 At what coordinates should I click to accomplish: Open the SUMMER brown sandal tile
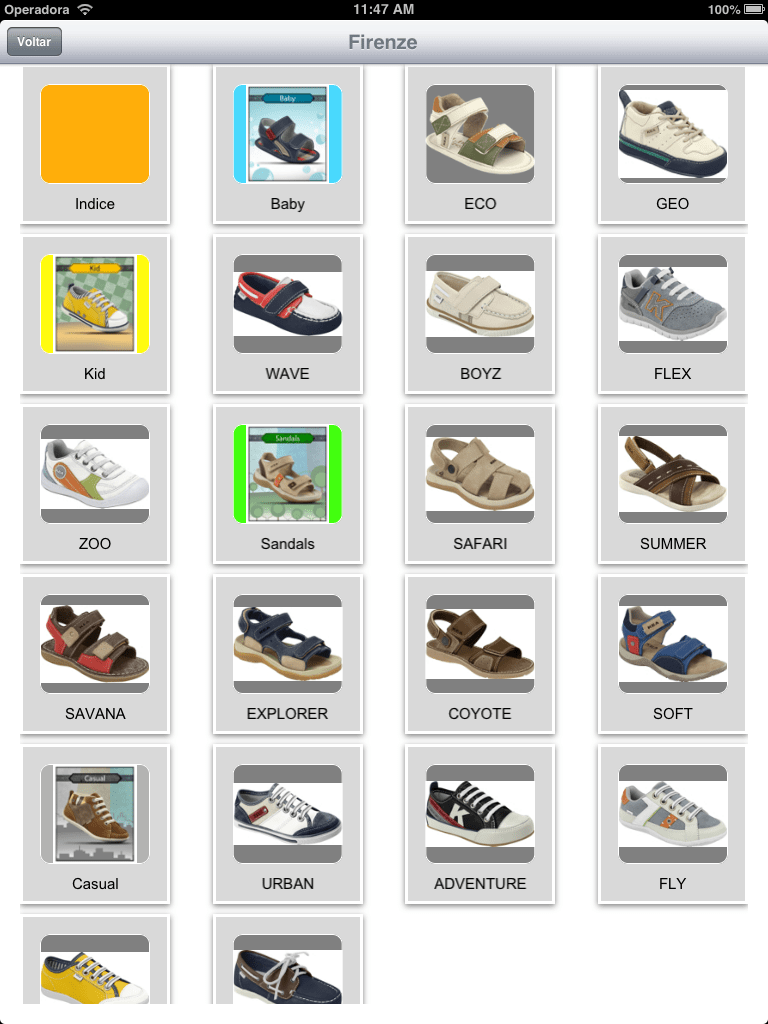pyautogui.click(x=673, y=484)
